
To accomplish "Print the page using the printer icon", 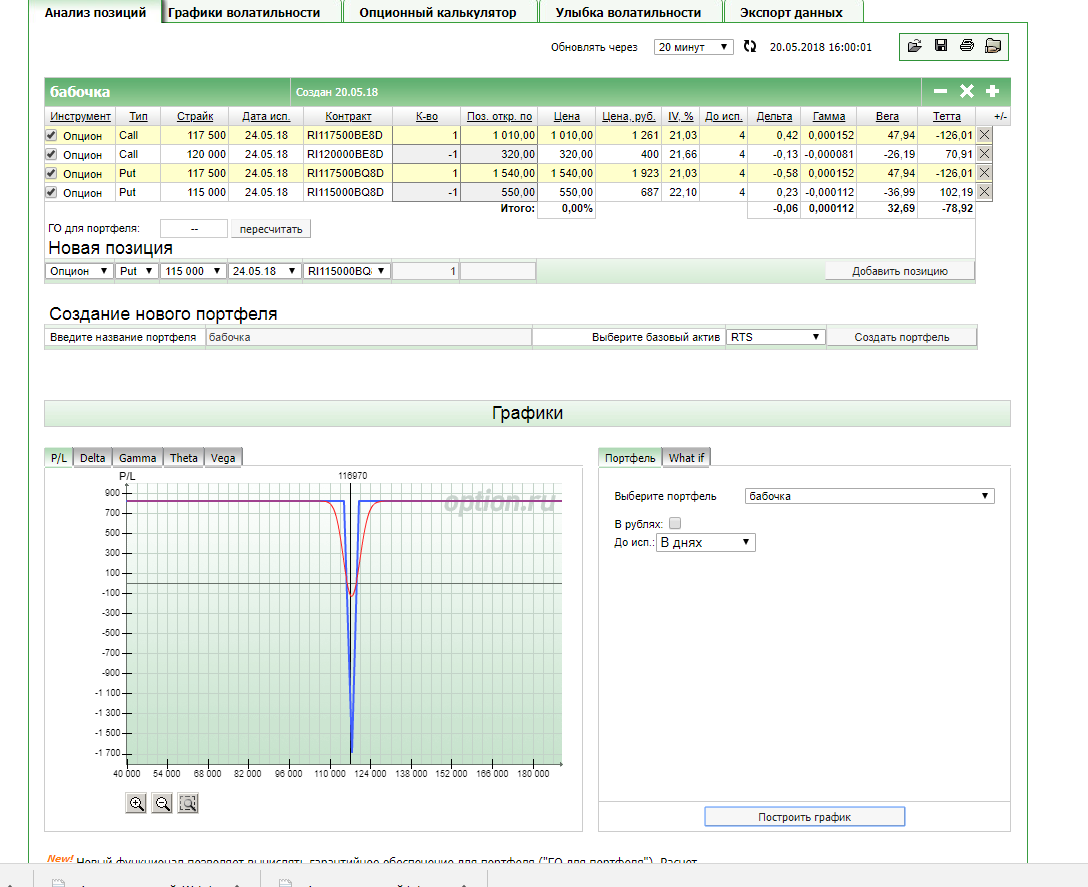I will 966,46.
